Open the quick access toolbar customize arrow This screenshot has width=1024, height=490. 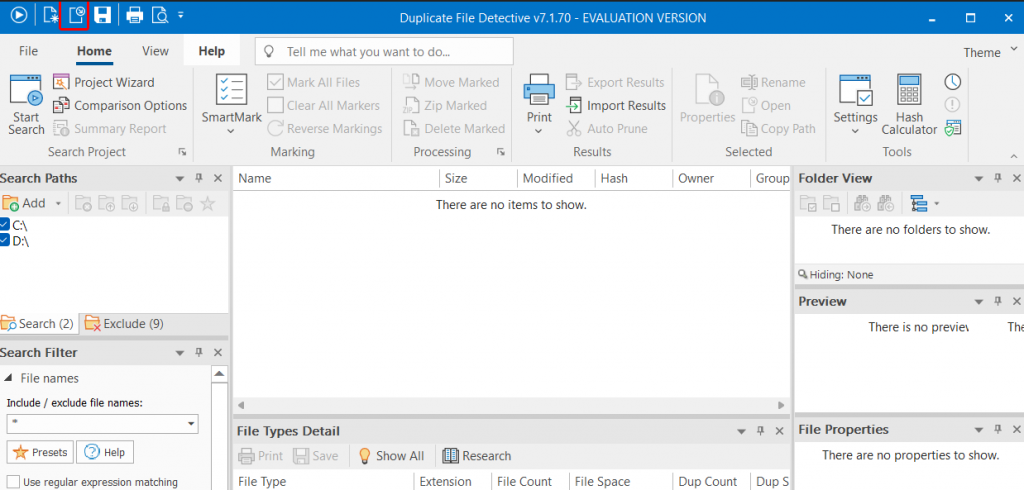coord(180,14)
